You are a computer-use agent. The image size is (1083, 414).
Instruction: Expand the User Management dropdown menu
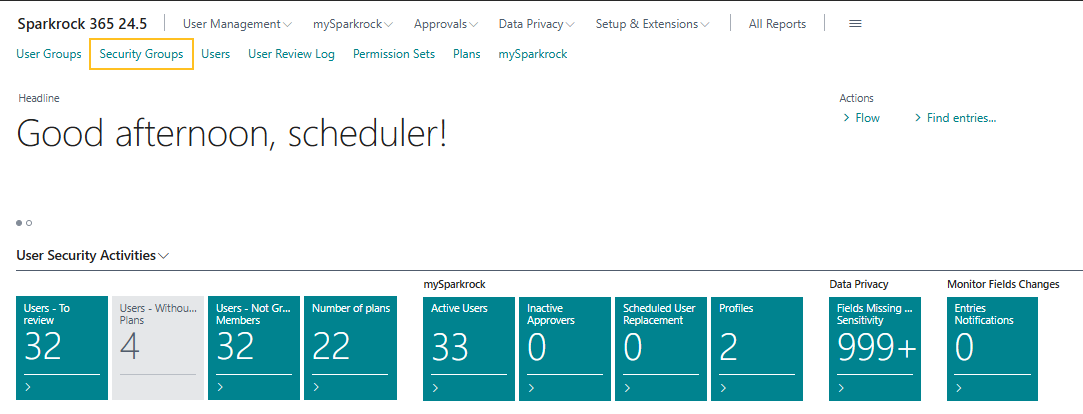[237, 24]
